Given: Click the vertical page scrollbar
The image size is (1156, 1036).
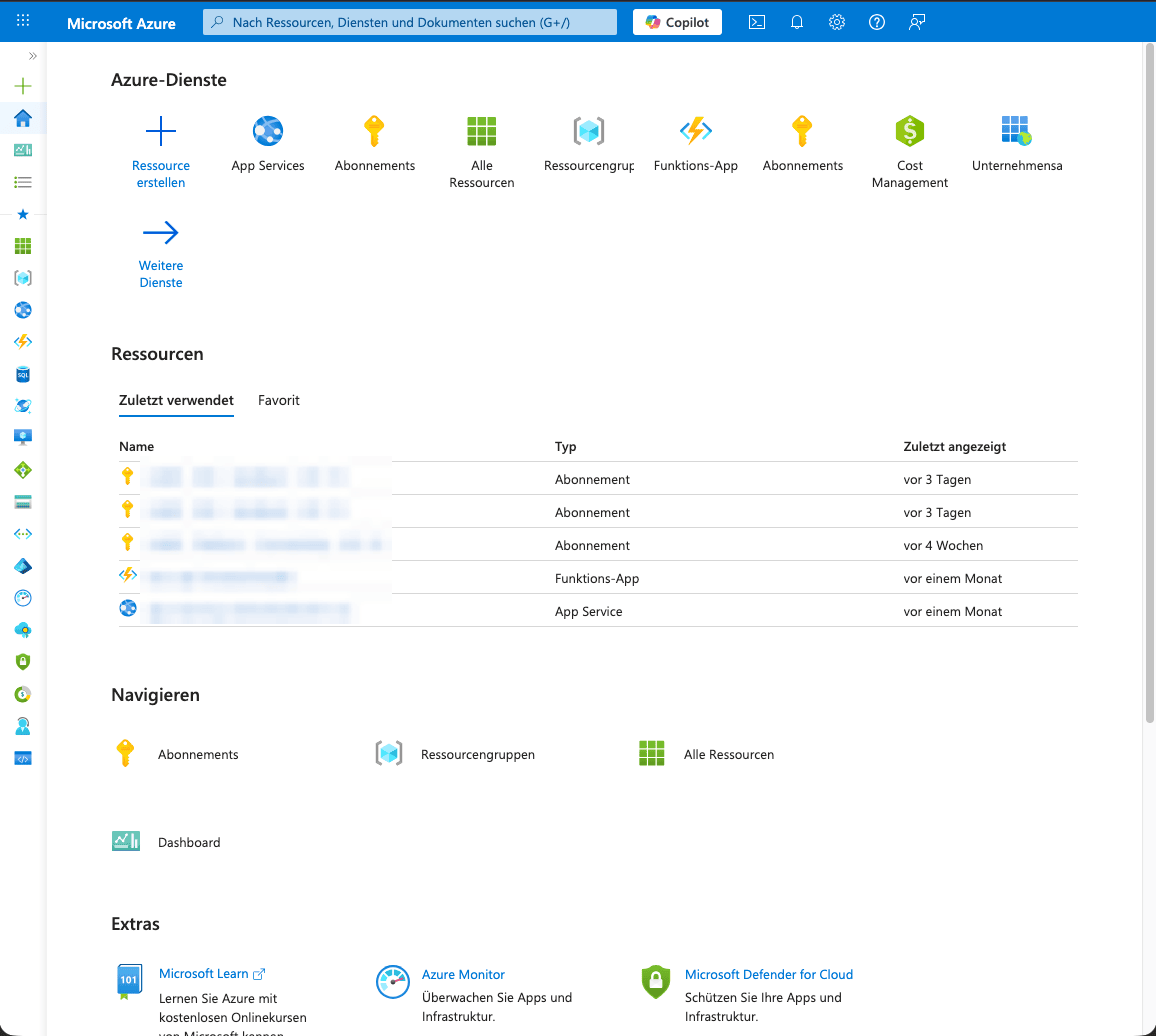Looking at the screenshot, I should coord(1149,380).
